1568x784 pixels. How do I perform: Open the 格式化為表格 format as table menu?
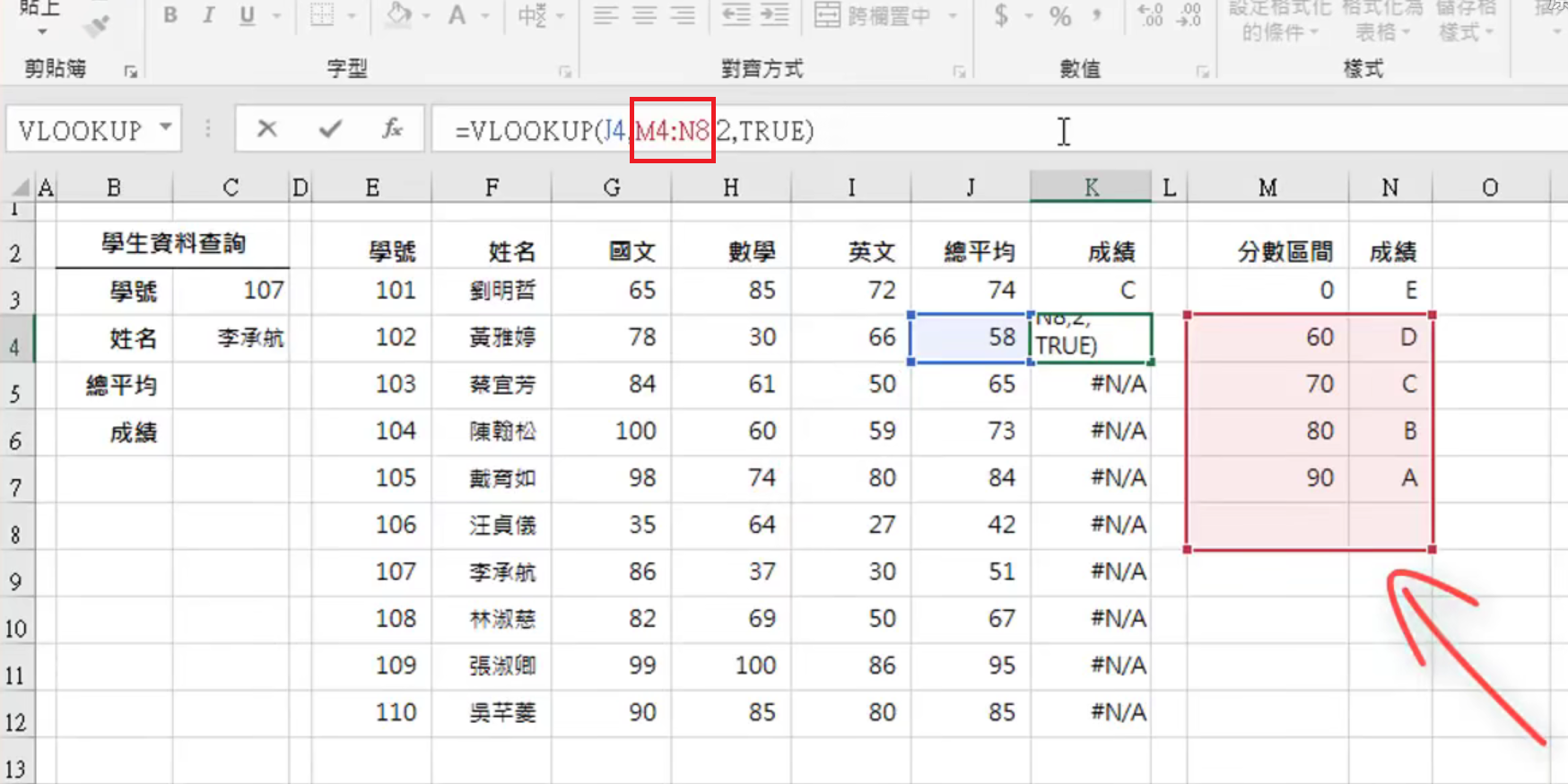(x=1382, y=22)
